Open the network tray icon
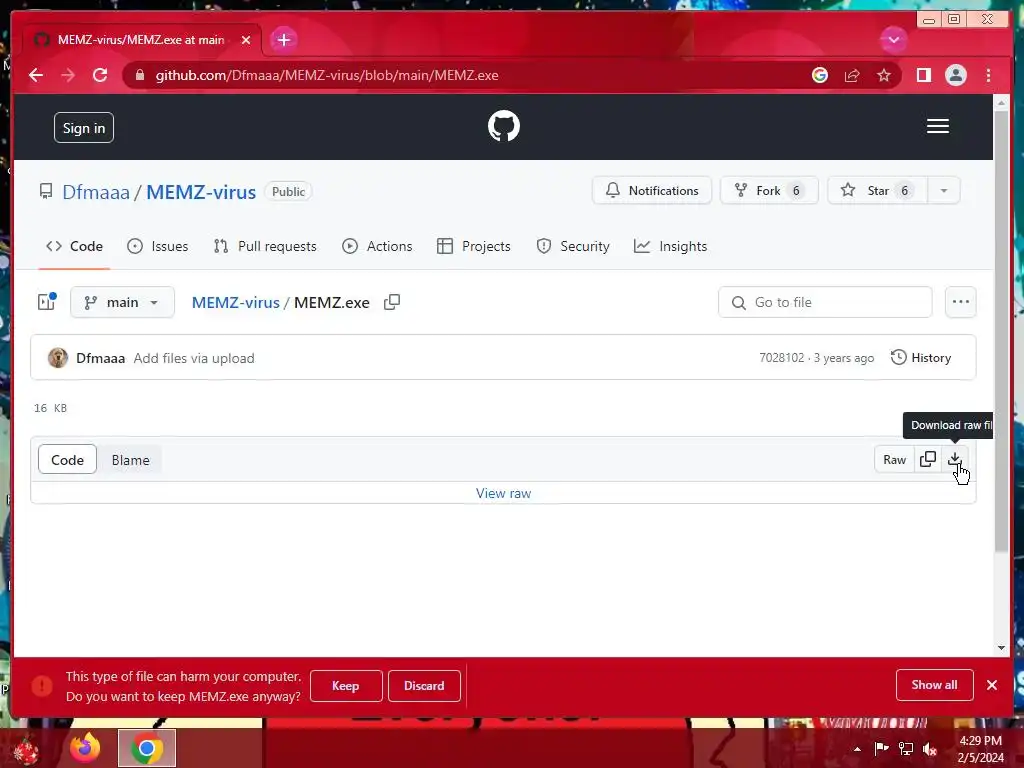The height and width of the screenshot is (768, 1024). (x=905, y=748)
